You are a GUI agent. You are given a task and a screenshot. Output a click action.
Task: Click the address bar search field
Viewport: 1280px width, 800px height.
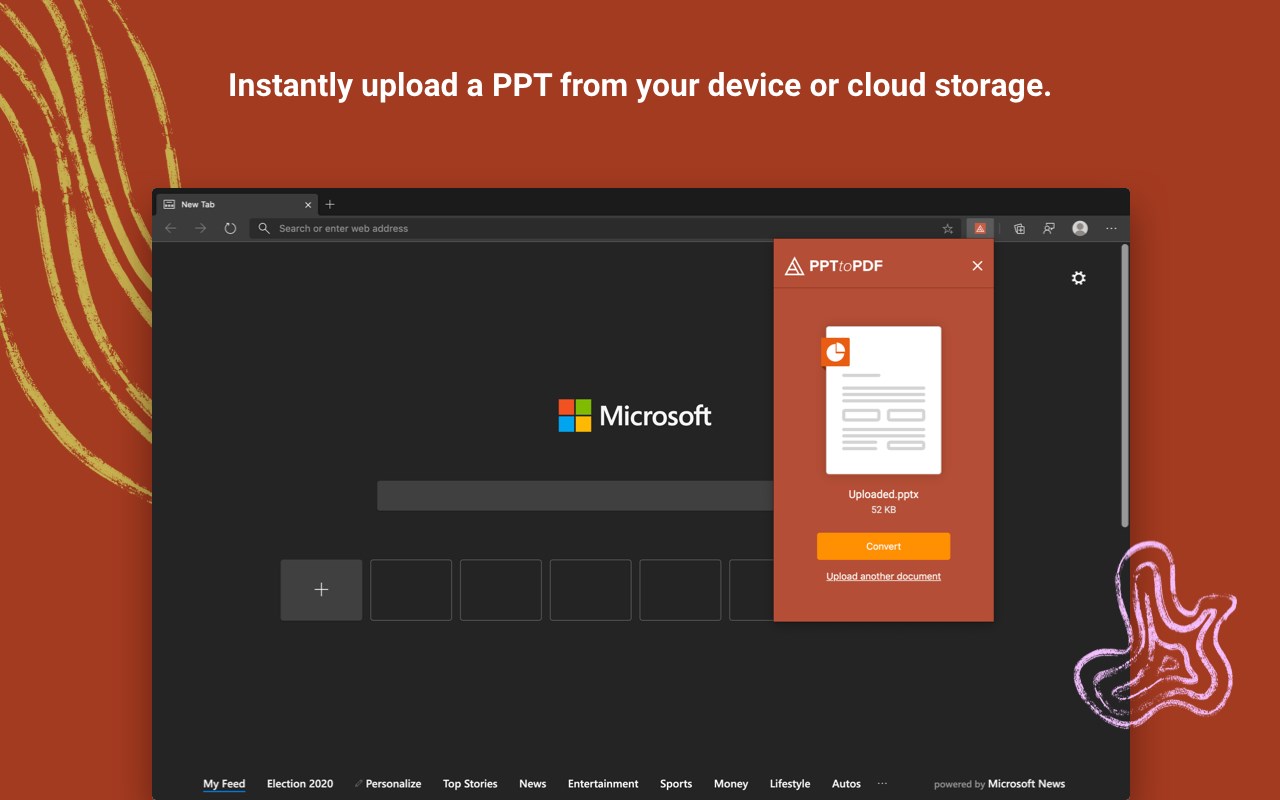click(600, 228)
